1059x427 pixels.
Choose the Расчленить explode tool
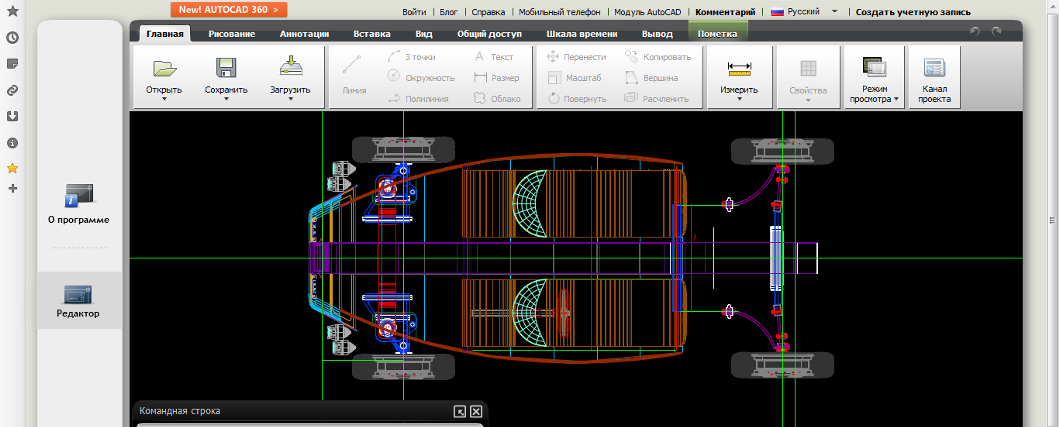(656, 99)
